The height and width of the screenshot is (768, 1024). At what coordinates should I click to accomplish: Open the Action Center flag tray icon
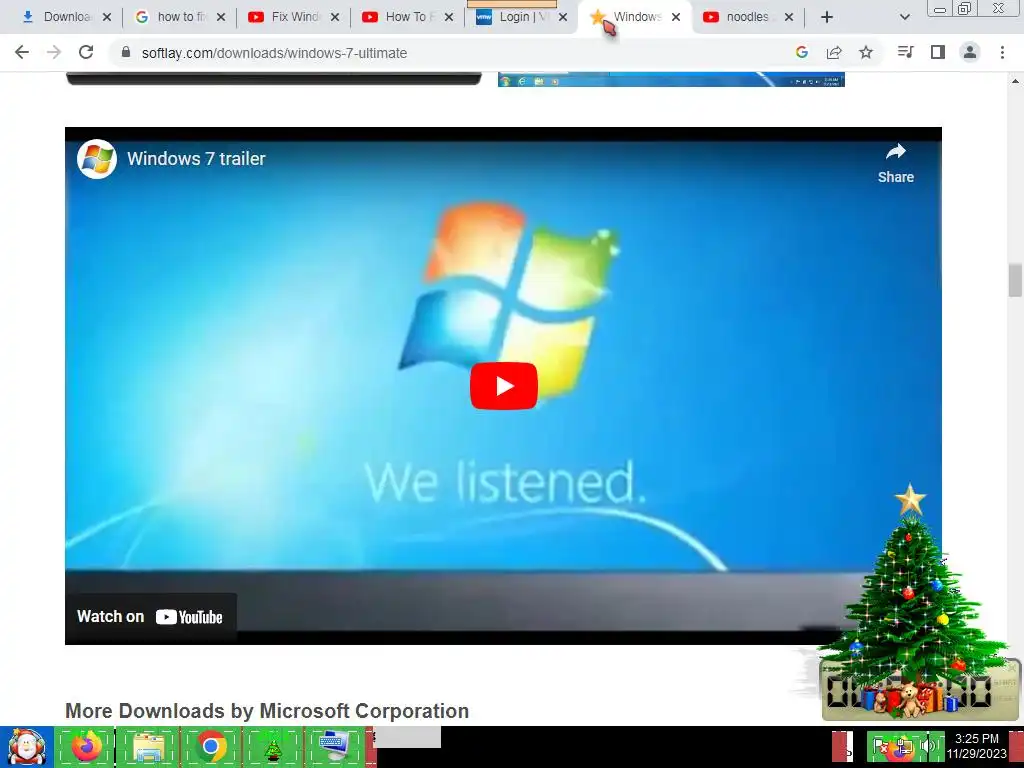point(880,746)
